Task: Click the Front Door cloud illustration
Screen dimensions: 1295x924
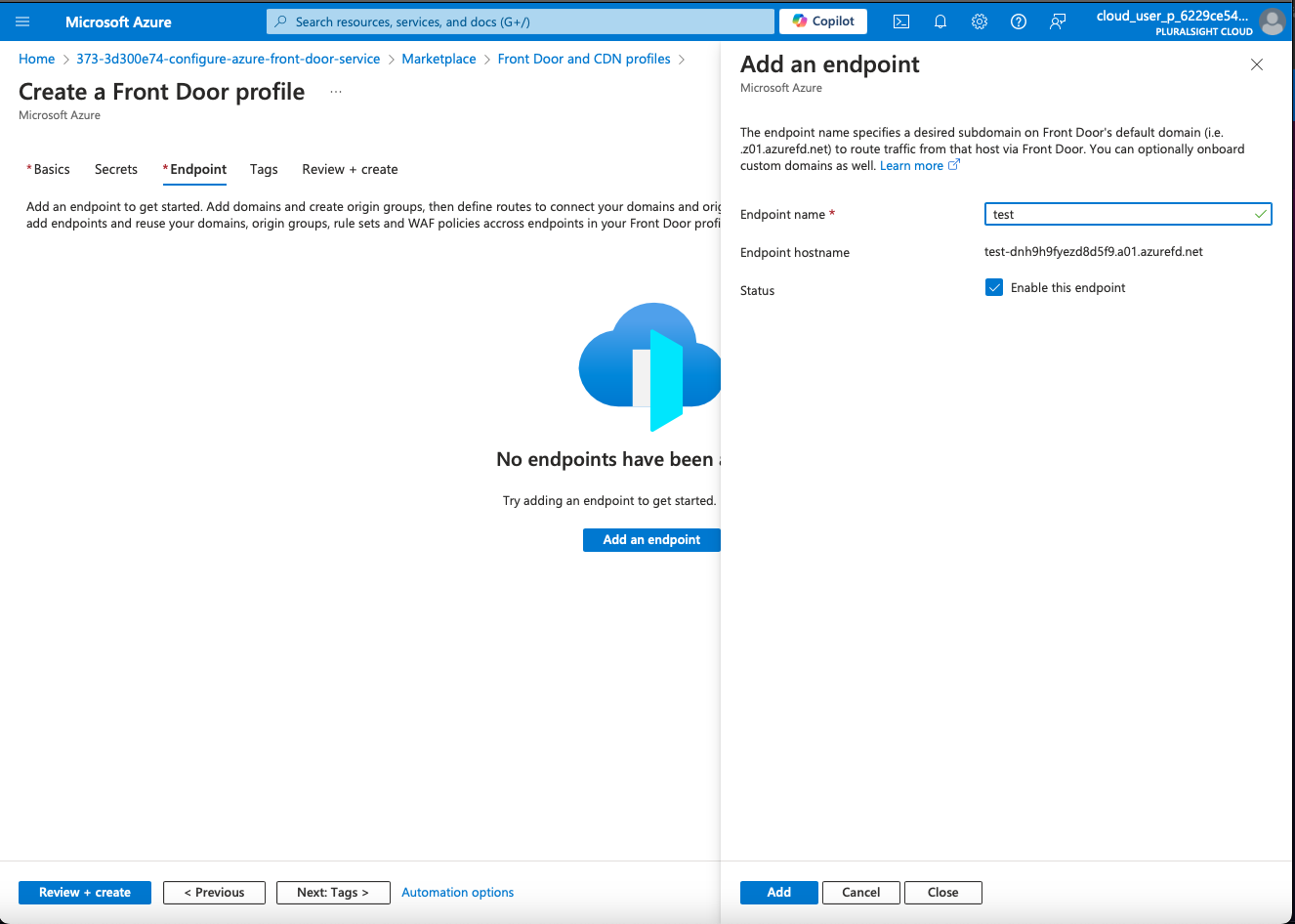Action: pos(649,366)
